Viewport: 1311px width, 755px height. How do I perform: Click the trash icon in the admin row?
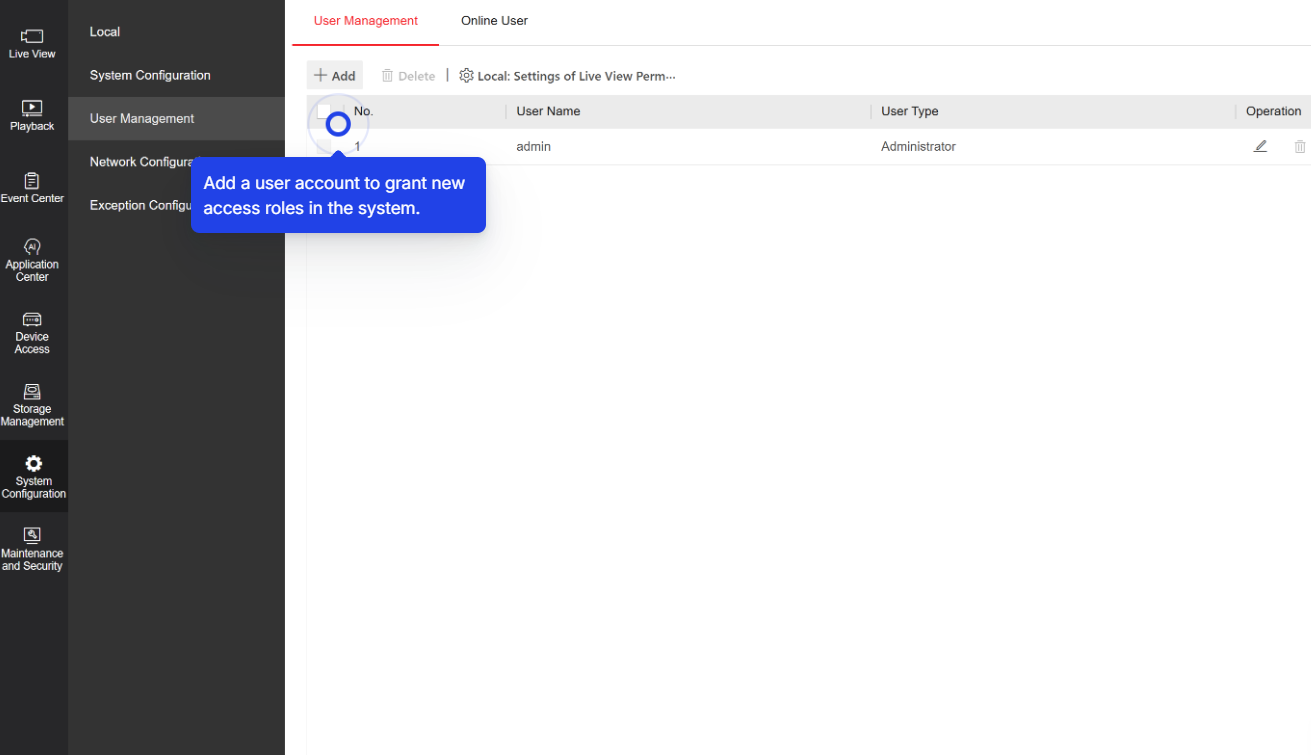(1299, 146)
